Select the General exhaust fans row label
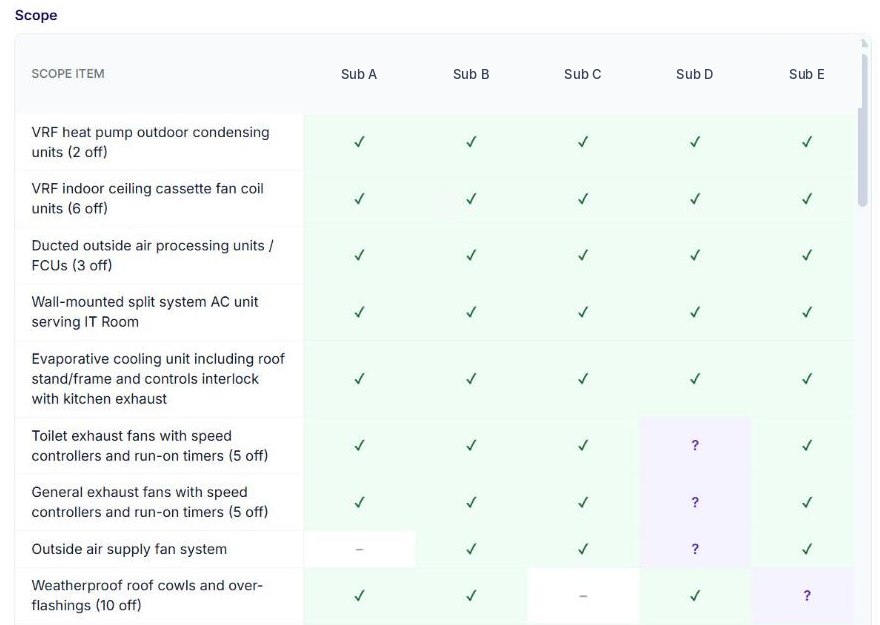 tap(150, 502)
